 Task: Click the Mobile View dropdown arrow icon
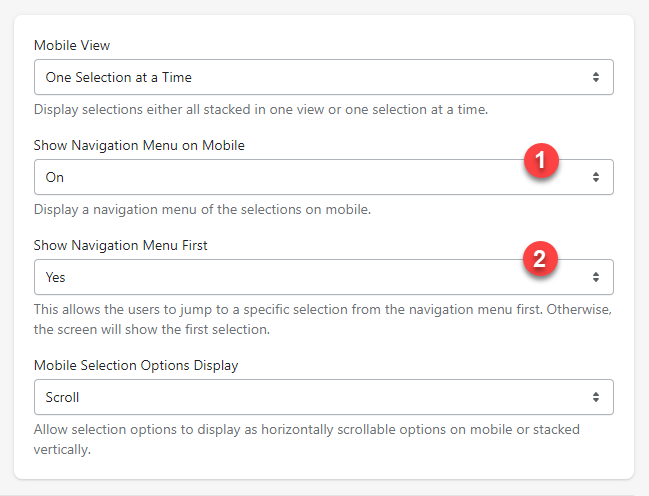click(596, 77)
